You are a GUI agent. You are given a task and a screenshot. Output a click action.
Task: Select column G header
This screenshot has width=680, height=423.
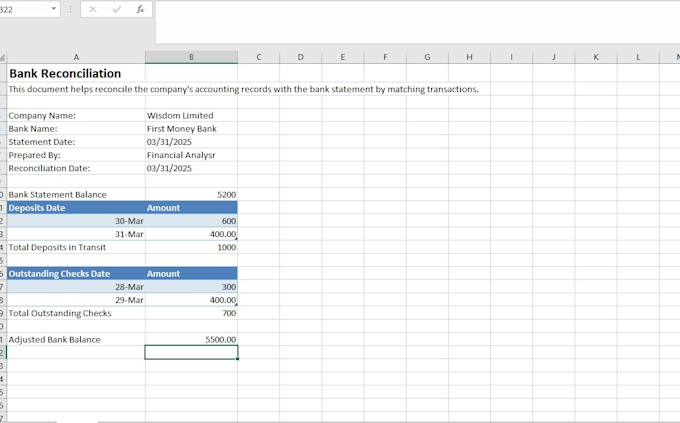427,57
